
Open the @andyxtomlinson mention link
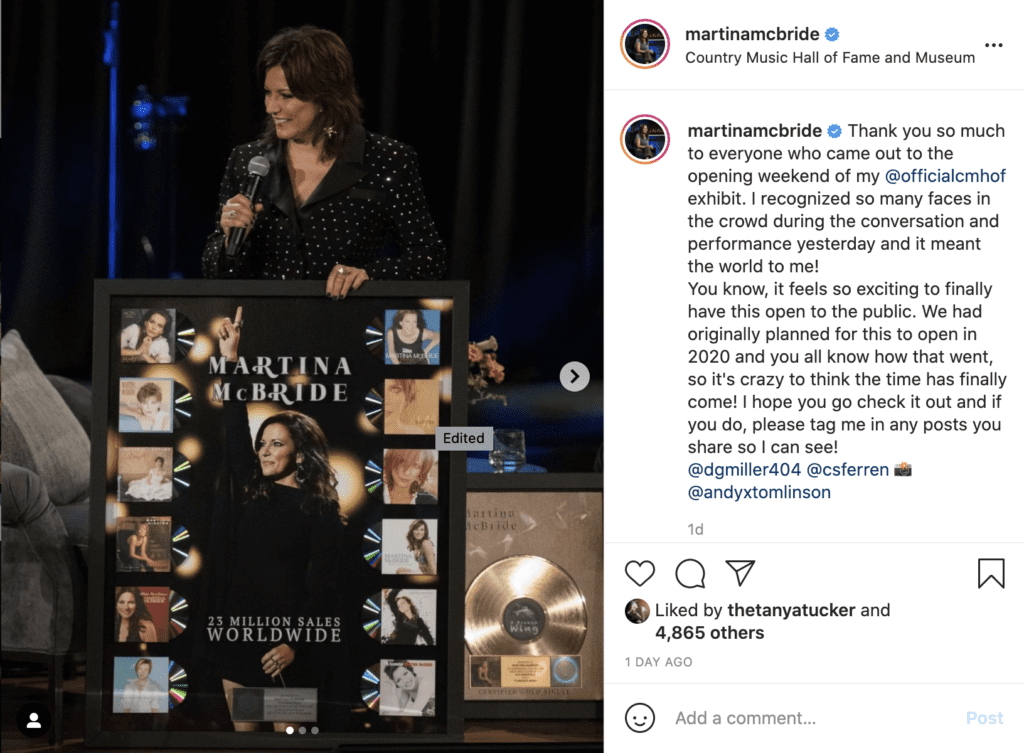[759, 492]
